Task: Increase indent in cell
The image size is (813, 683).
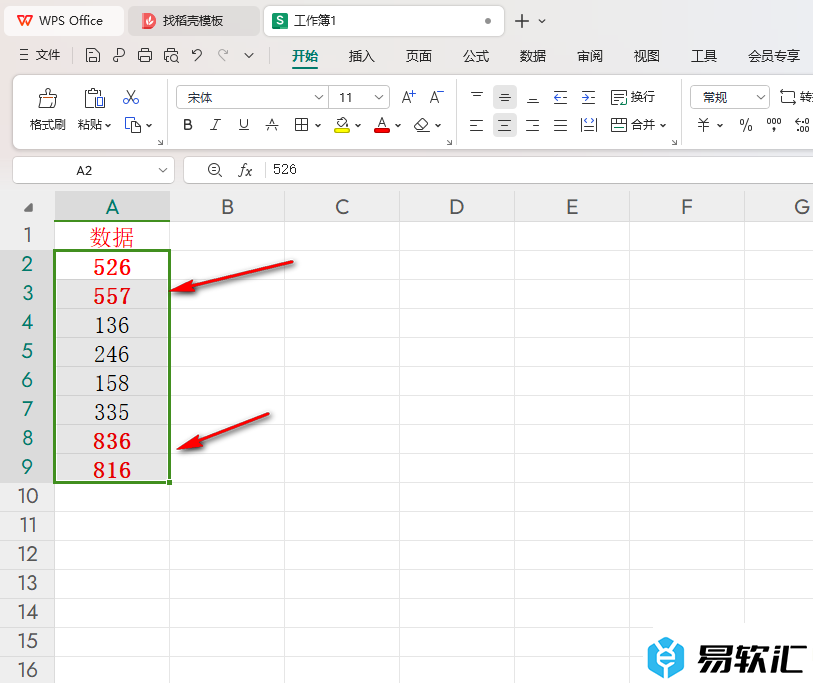Action: [588, 97]
